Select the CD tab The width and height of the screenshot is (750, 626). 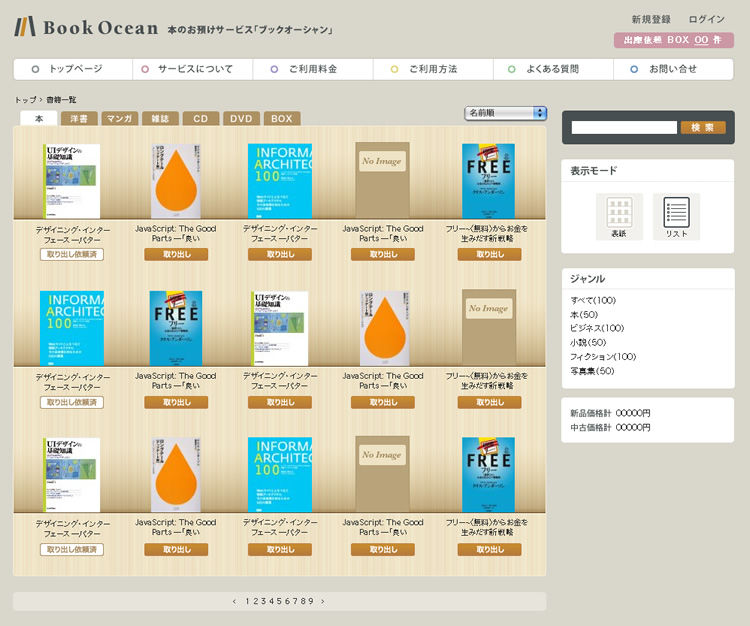(201, 118)
